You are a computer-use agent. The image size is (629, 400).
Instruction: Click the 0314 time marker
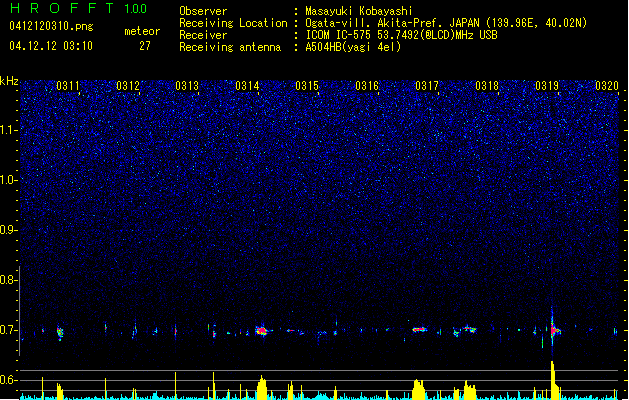point(247,86)
